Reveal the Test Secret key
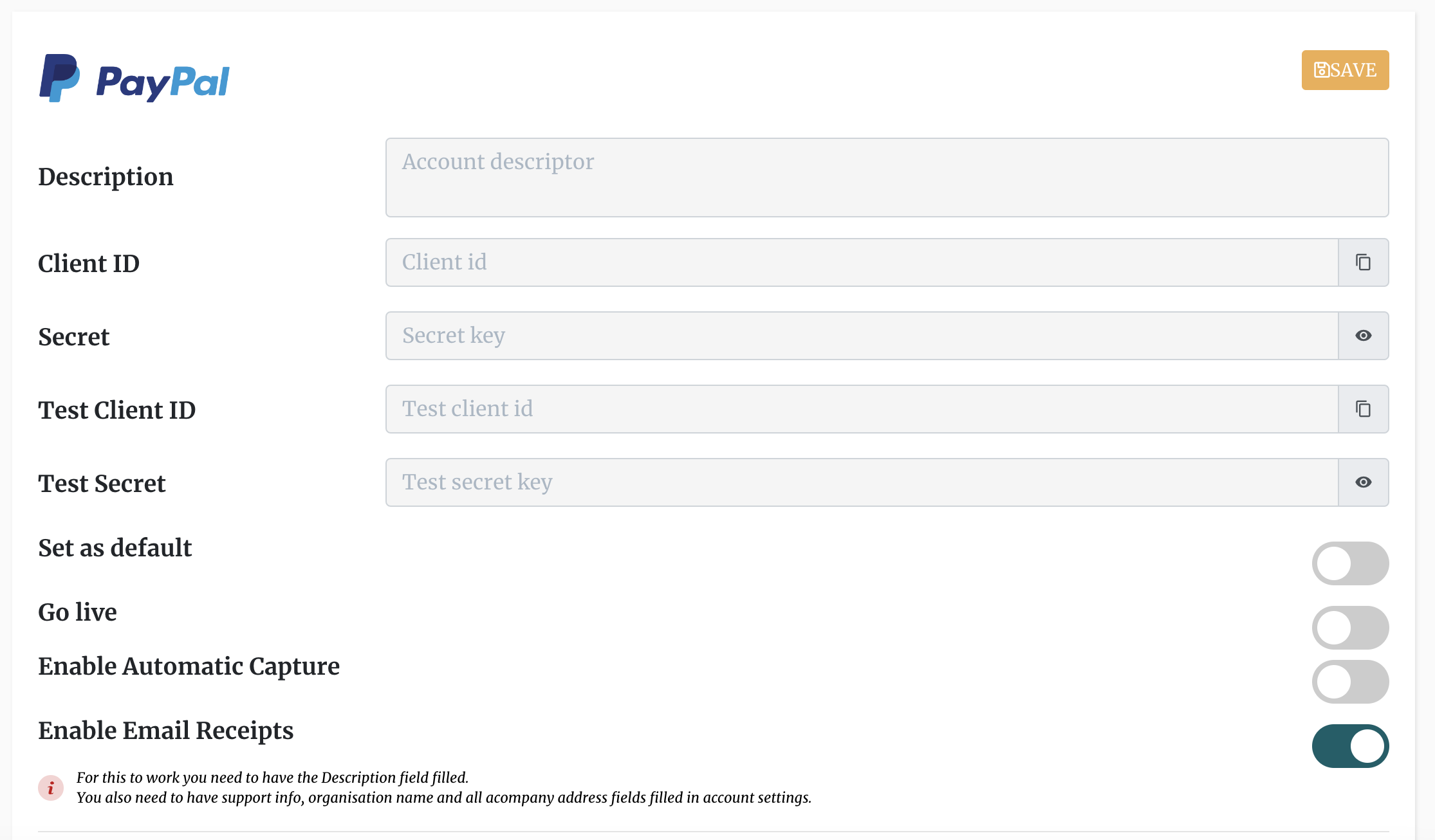 [x=1363, y=482]
